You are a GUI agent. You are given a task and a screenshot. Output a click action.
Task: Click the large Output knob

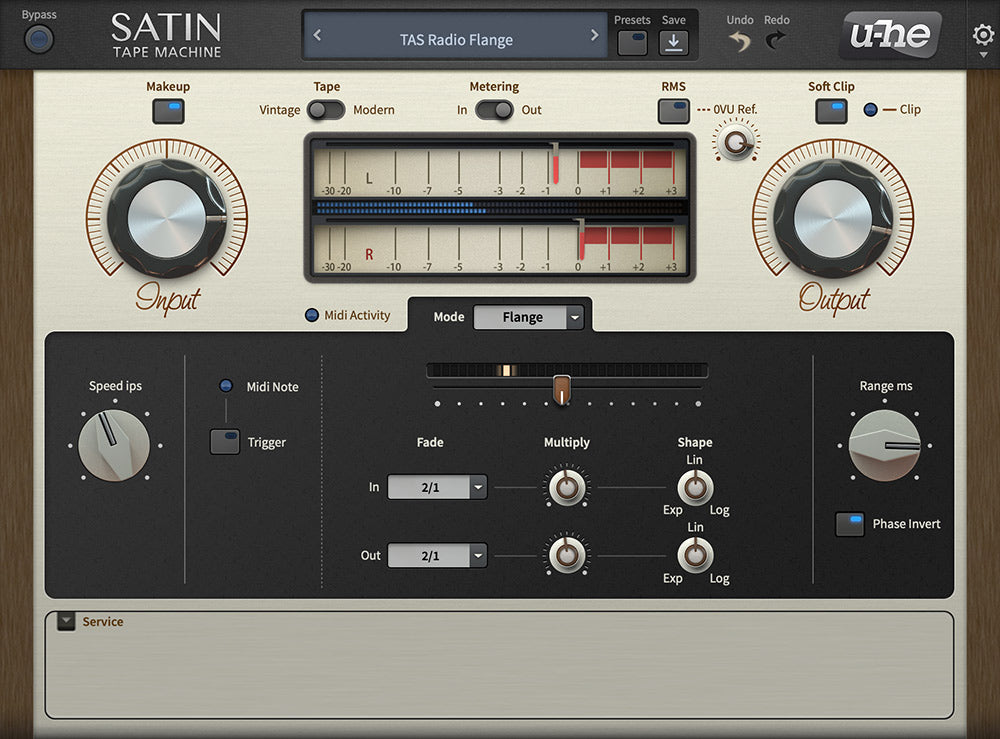[832, 218]
